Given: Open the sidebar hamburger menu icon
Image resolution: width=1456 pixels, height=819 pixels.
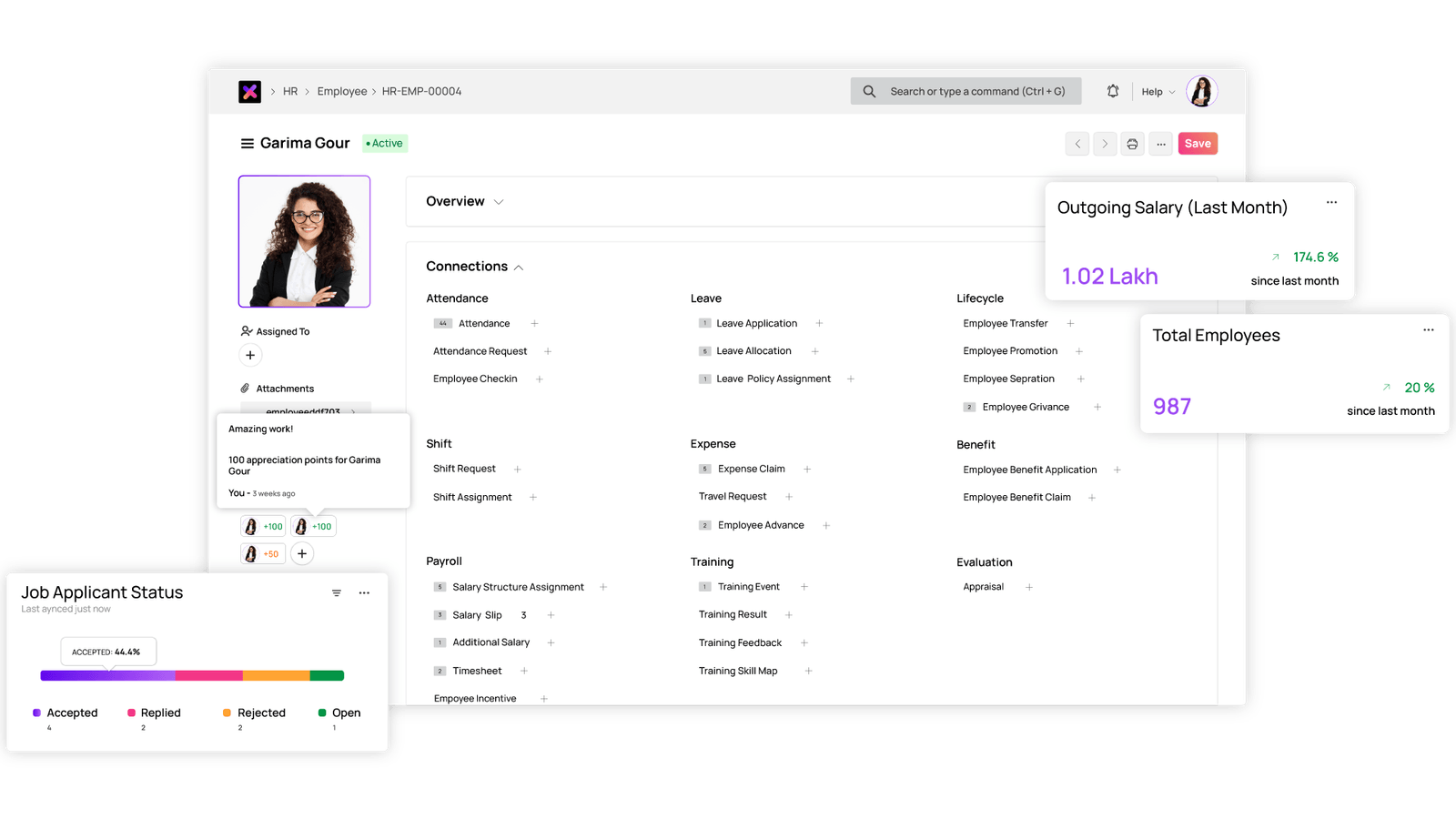Looking at the screenshot, I should pos(247,144).
